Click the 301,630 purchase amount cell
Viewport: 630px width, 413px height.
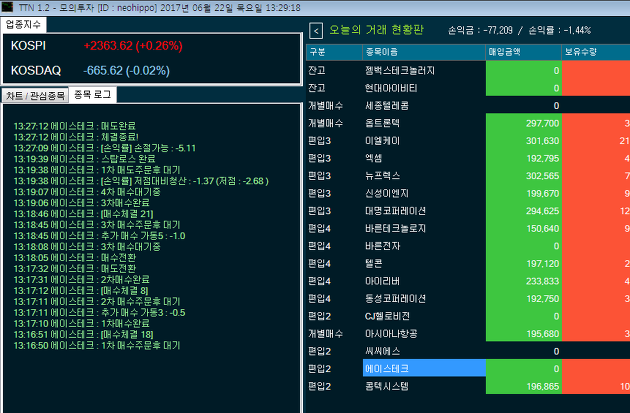pyautogui.click(x=524, y=141)
